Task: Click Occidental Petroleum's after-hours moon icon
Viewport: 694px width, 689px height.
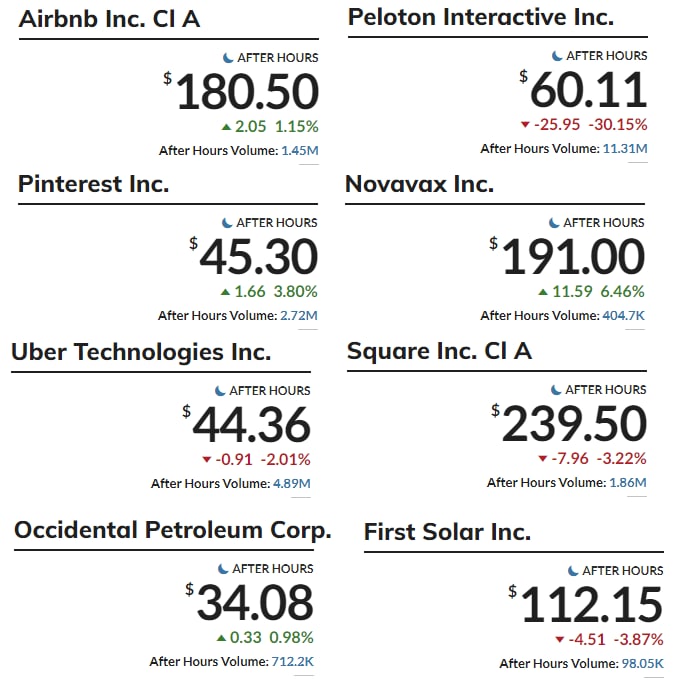Action: pos(223,569)
